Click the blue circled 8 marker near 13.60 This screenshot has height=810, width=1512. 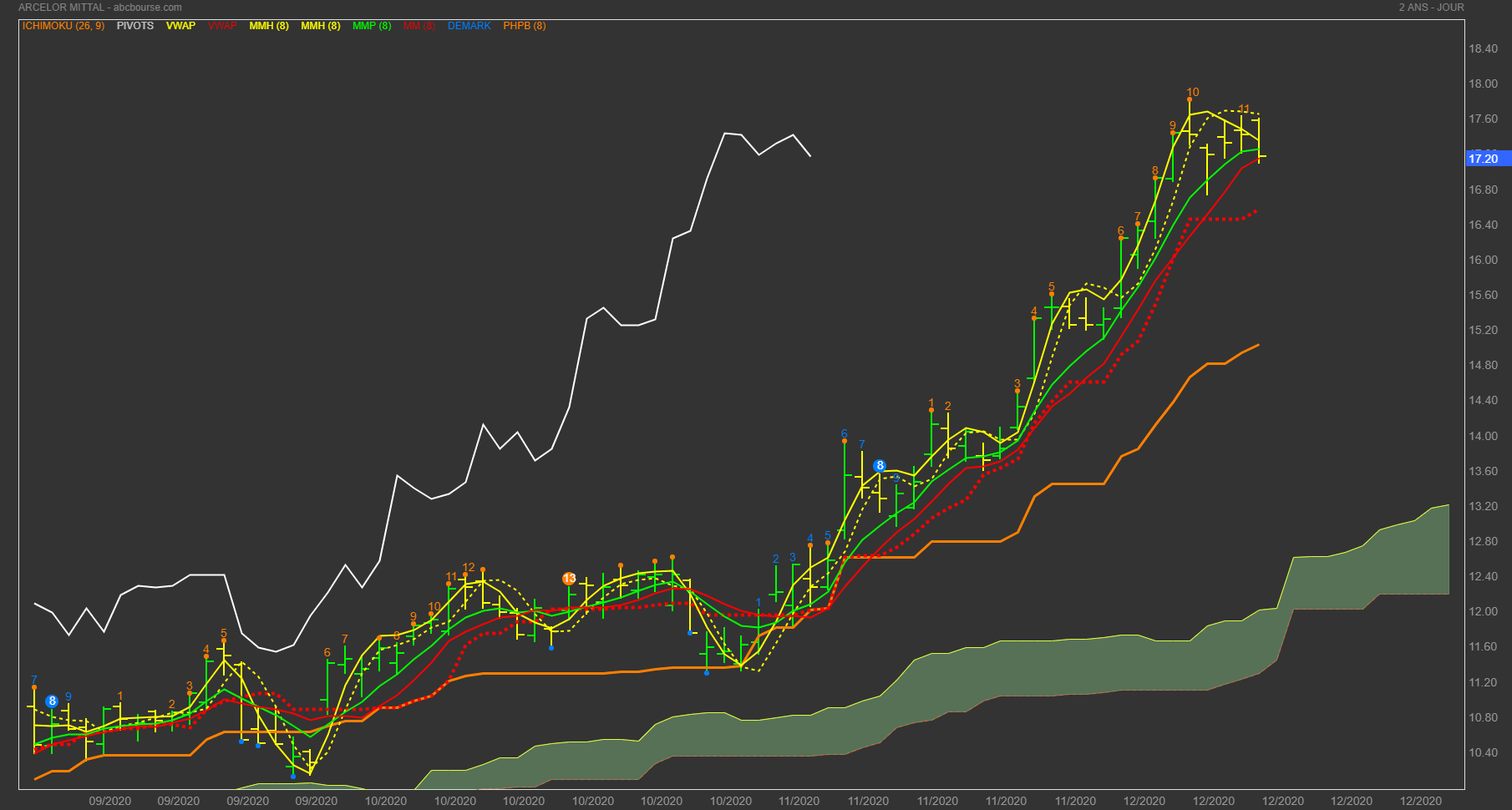[880, 466]
